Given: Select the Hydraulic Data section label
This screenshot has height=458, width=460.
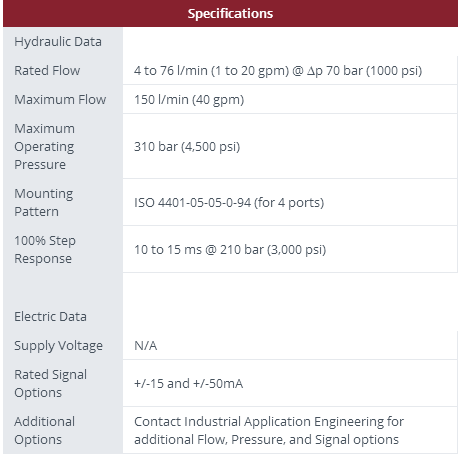Looking at the screenshot, I should click(x=58, y=42).
